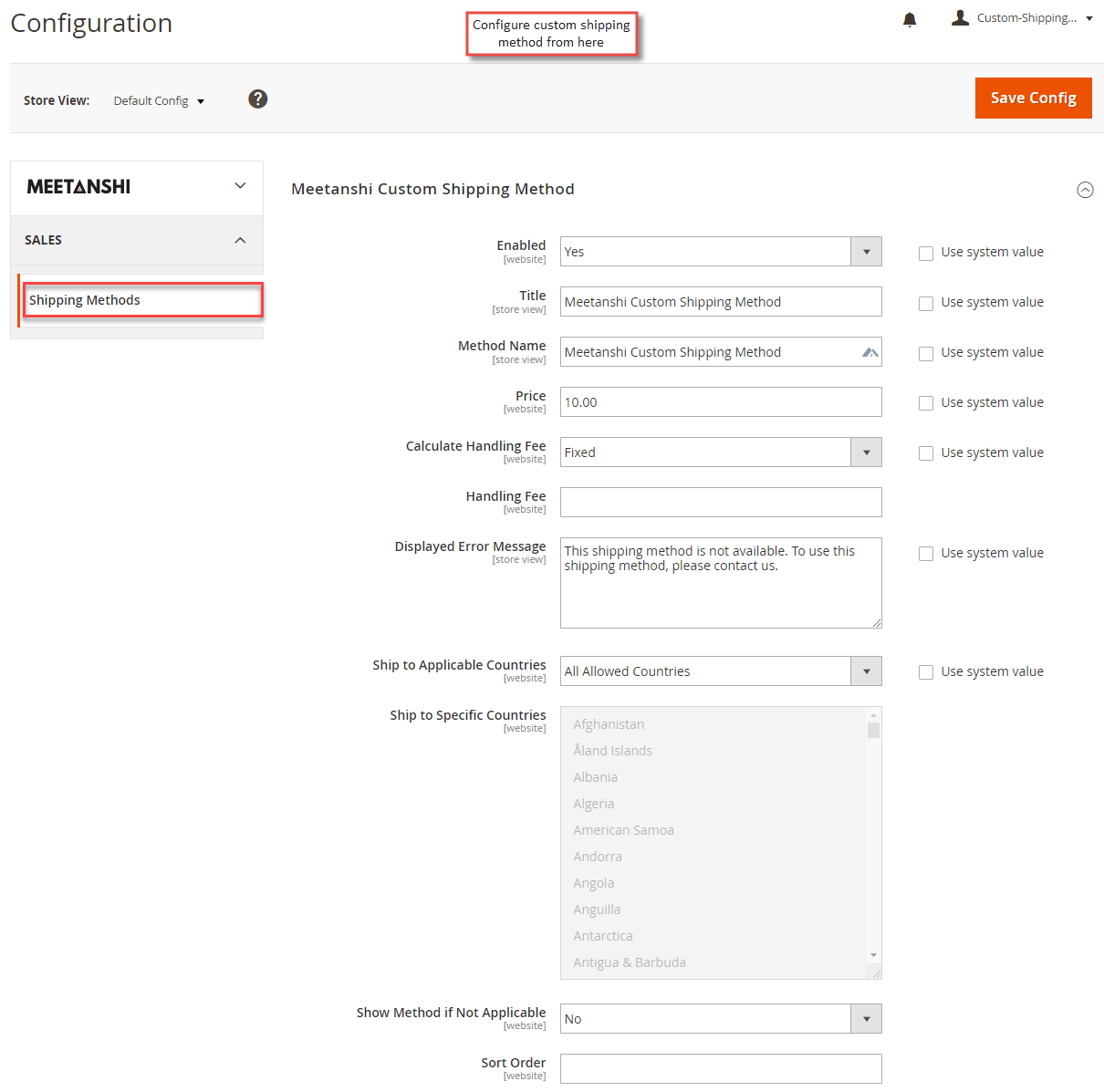This screenshot has height=1092, width=1104.
Task: Select Andorra in the countries list
Action: pos(598,857)
